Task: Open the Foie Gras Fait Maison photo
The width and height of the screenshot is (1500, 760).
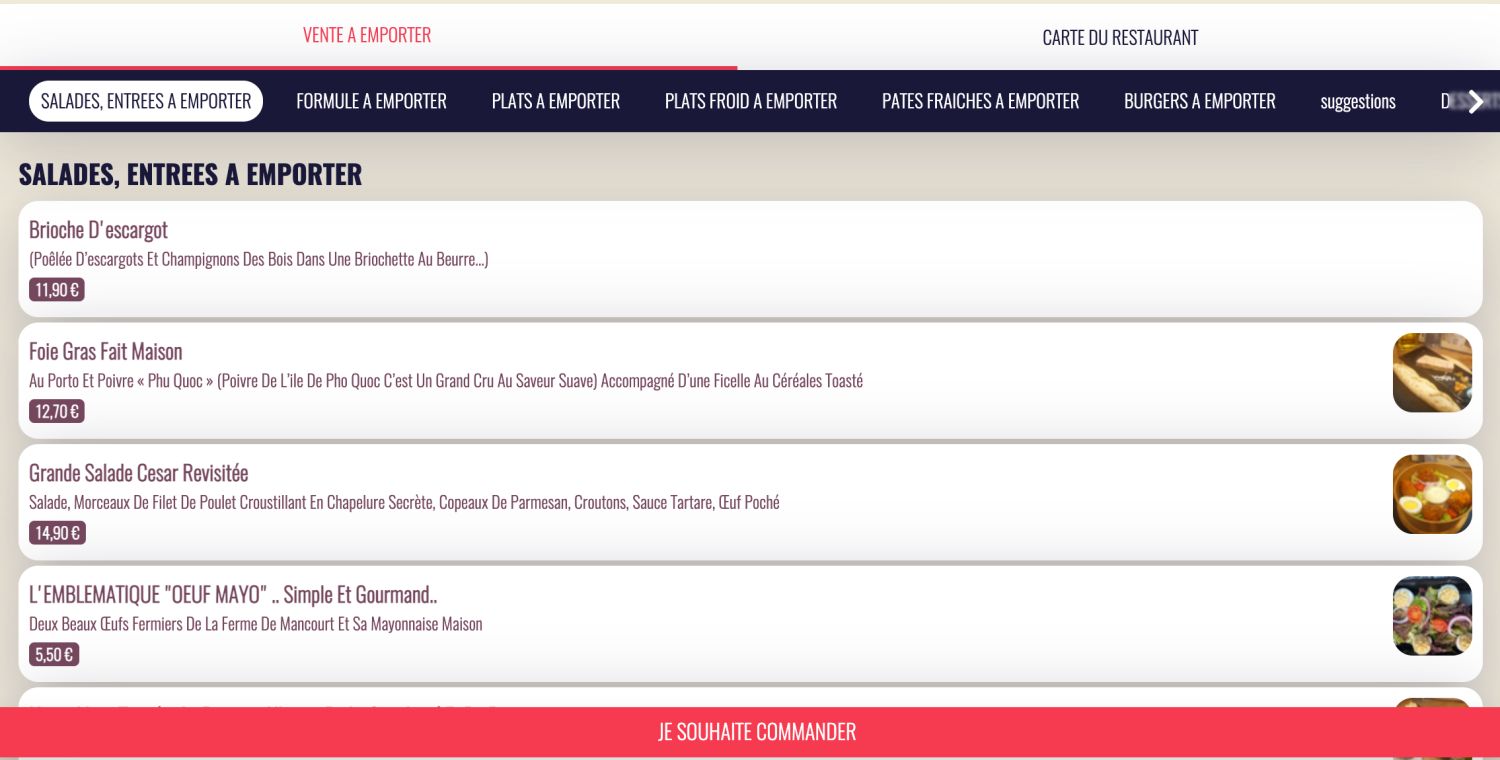Action: coord(1432,373)
